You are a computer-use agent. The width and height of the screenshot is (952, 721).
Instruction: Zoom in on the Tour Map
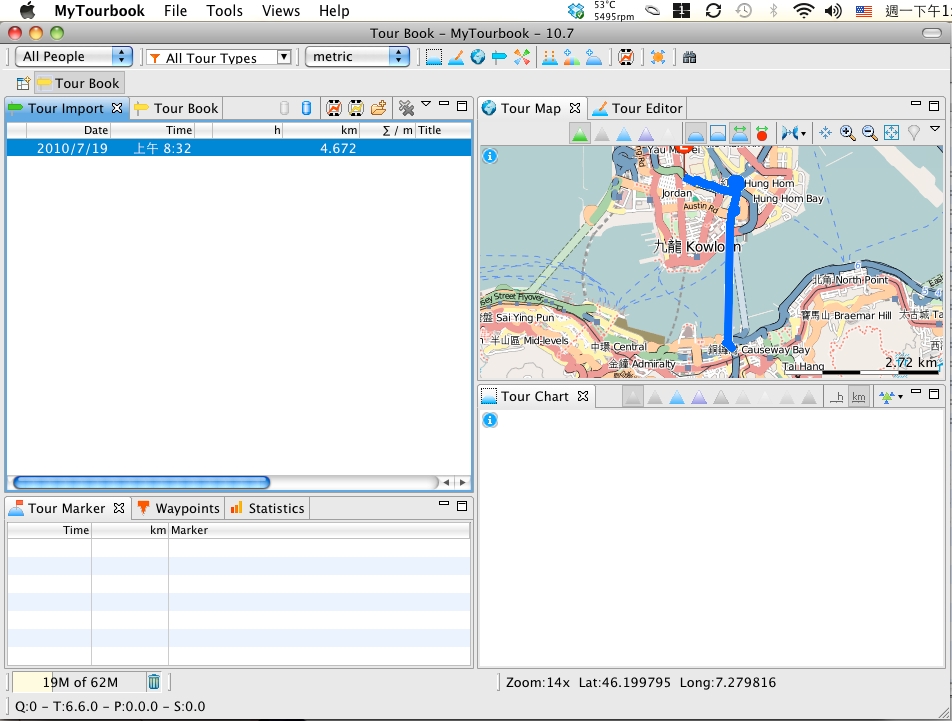pyautogui.click(x=848, y=132)
